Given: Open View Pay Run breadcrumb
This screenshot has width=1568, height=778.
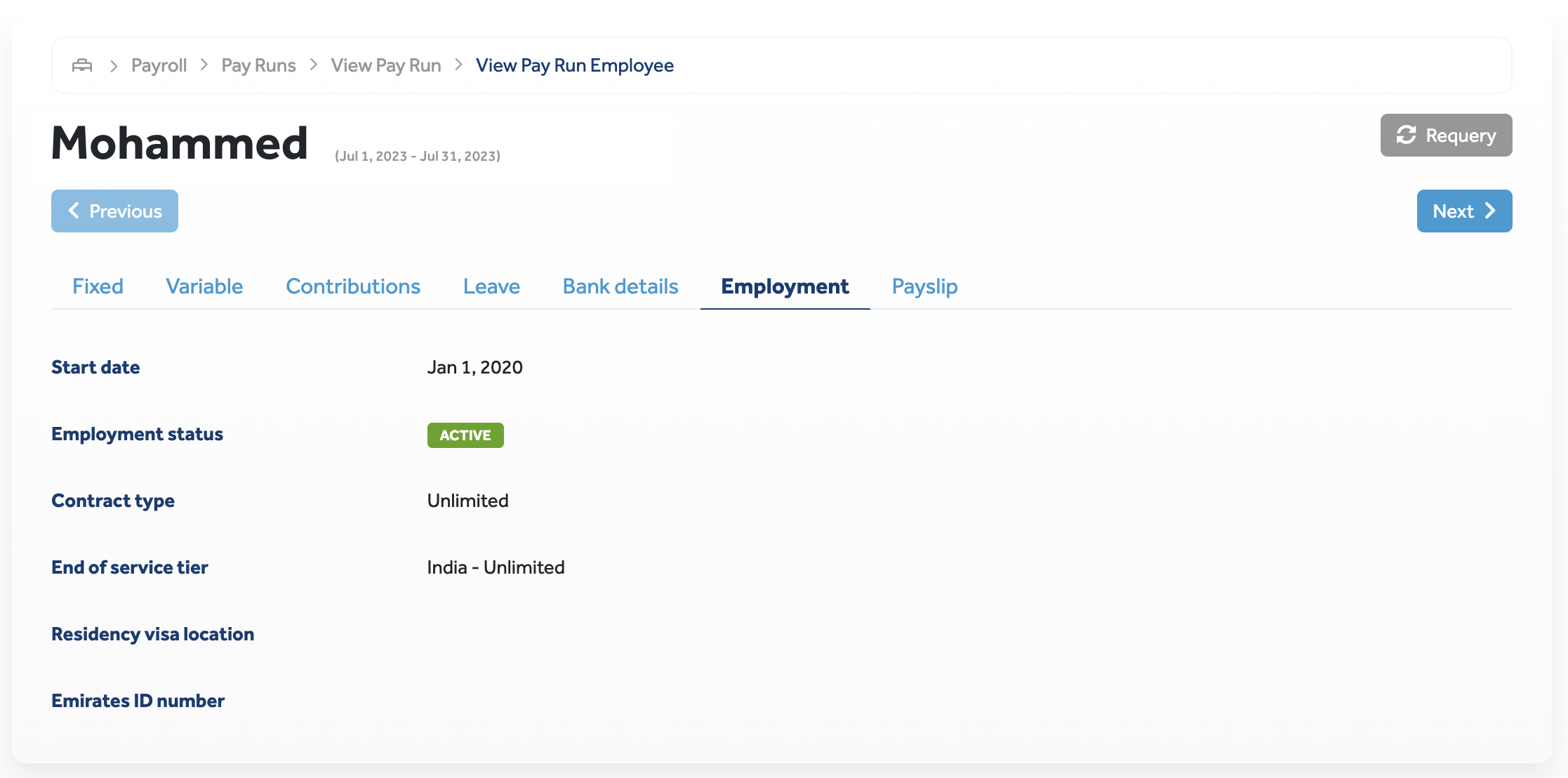Looking at the screenshot, I should pyautogui.click(x=386, y=65).
